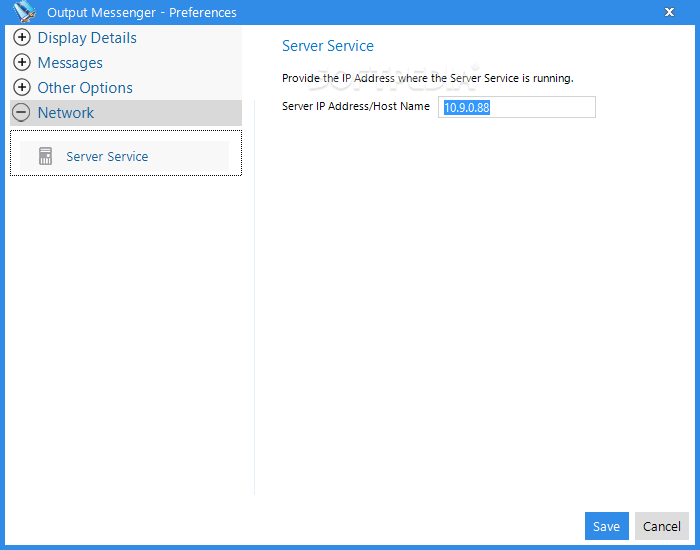Expand the Display Details section
The height and width of the screenshot is (550, 700).
(21, 38)
